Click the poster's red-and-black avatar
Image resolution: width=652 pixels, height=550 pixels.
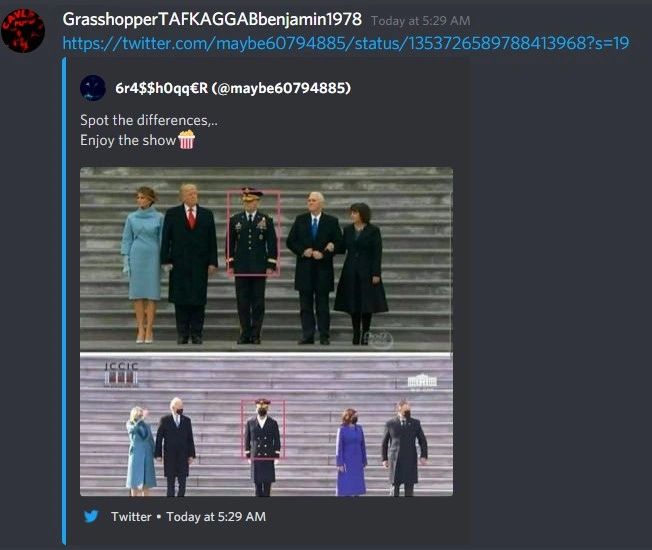pos(22,30)
